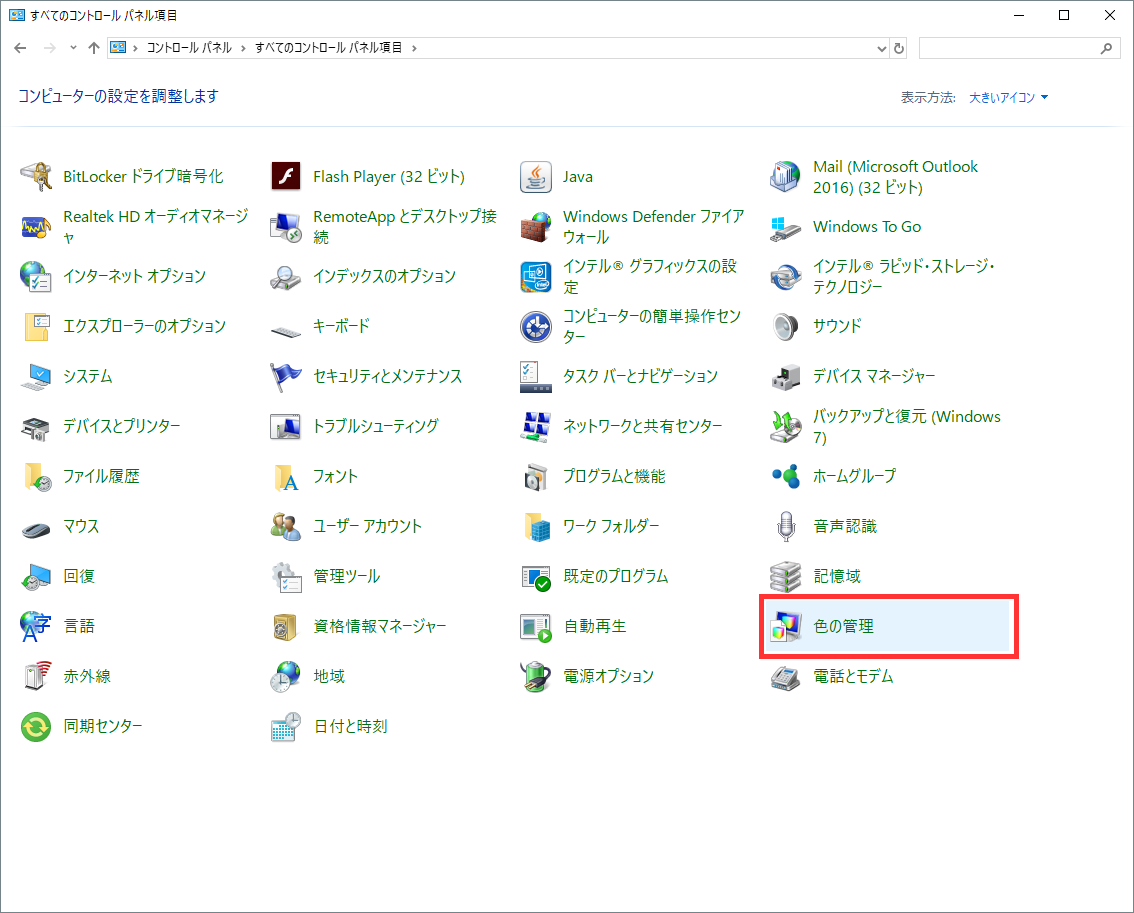The width and height of the screenshot is (1134, 913).
Task: Click the refresh button beside address bar
Action: pos(899,48)
